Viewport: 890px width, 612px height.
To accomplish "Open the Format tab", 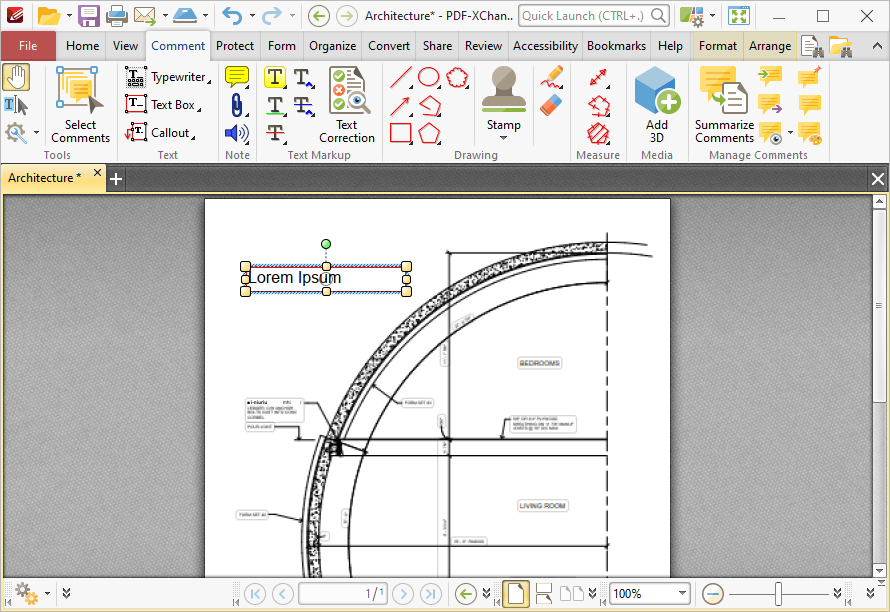I will point(717,46).
